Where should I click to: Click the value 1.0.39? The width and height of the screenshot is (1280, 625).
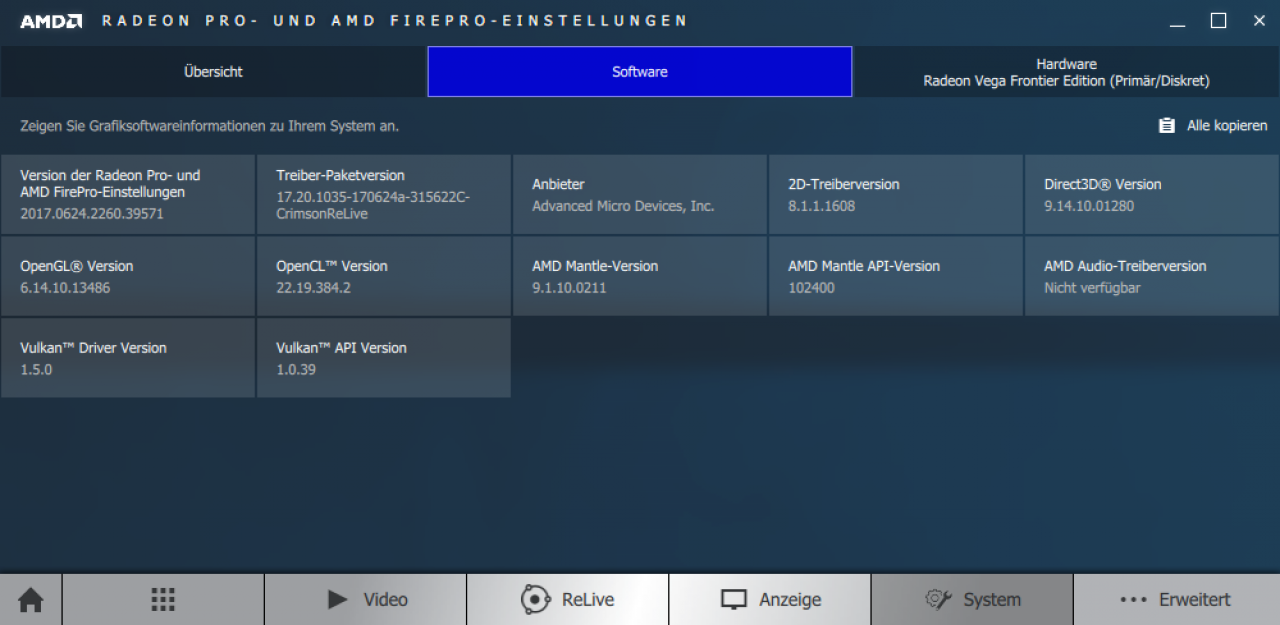coord(296,370)
